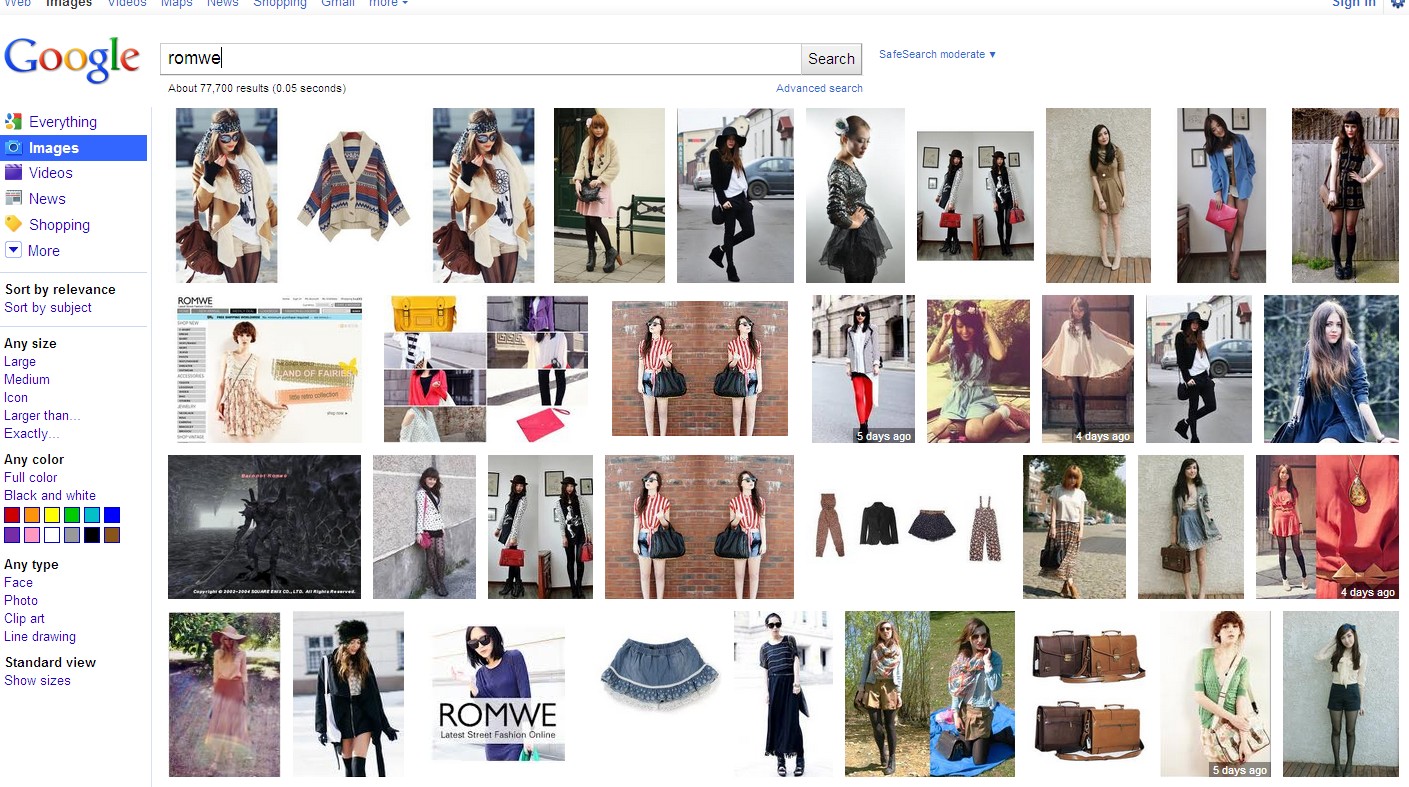Open the red dress with amber necklace image
The image size is (1409, 787).
tap(1327, 527)
